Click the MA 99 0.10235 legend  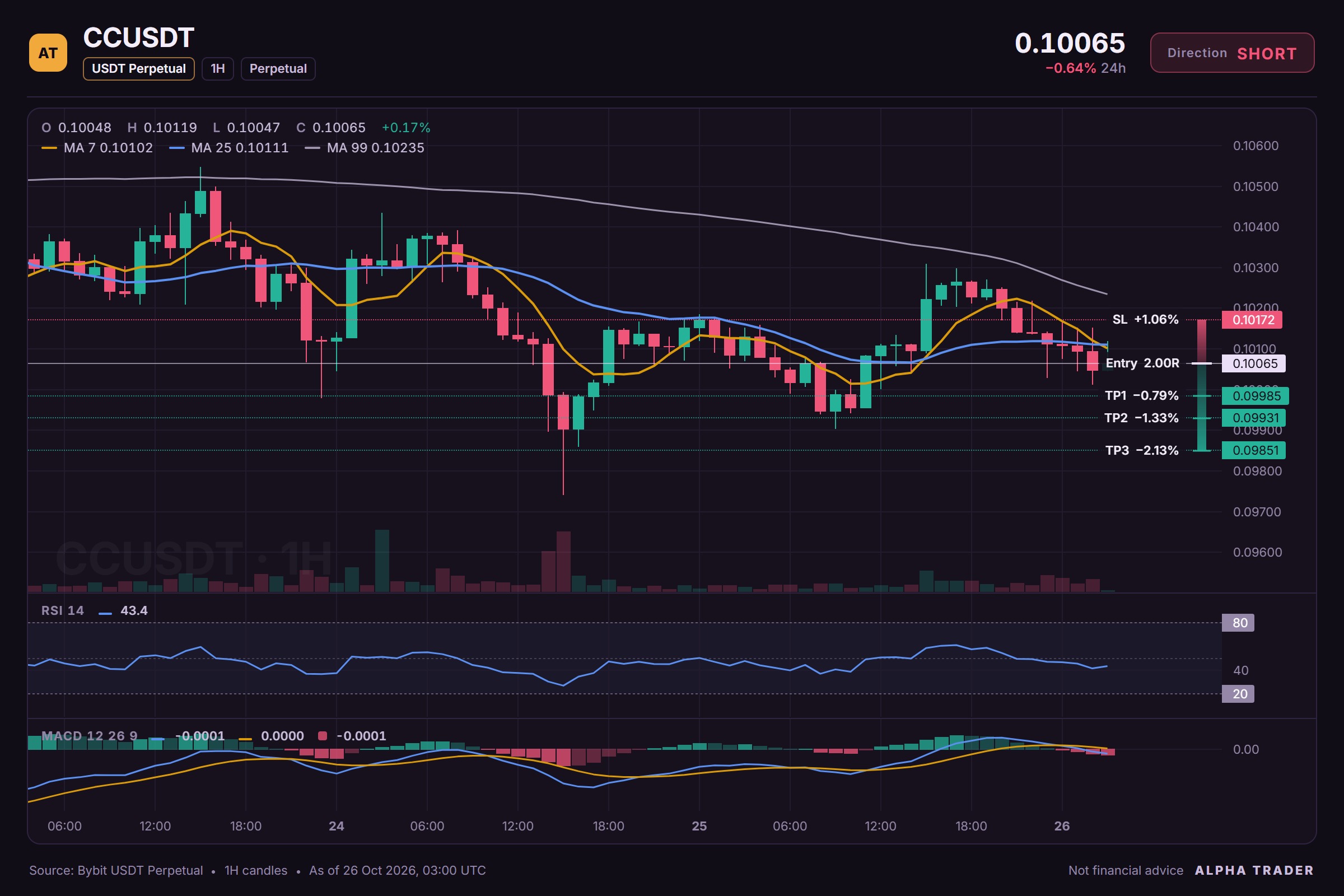(x=365, y=148)
